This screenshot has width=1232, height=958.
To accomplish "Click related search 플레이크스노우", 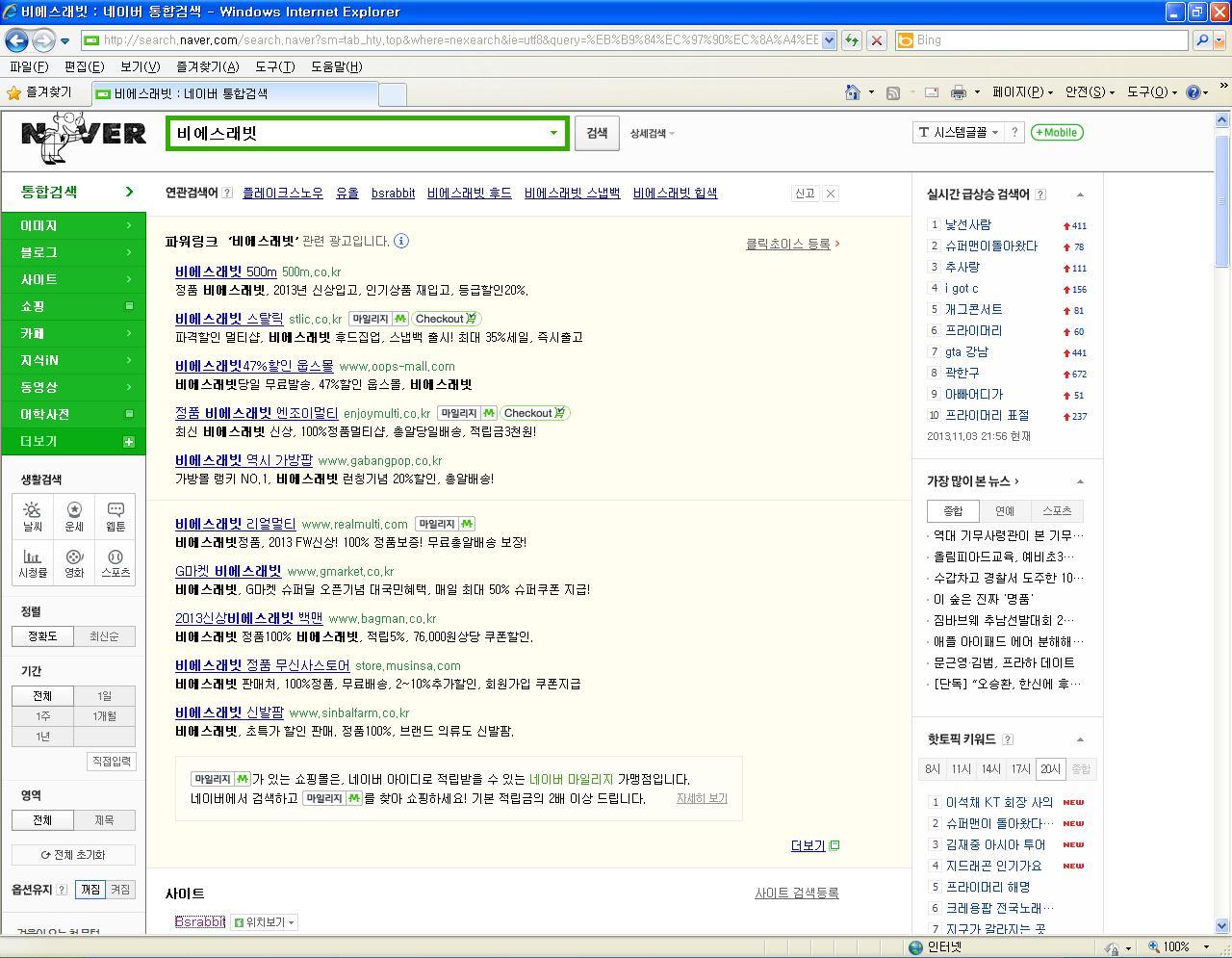I will [x=283, y=193].
